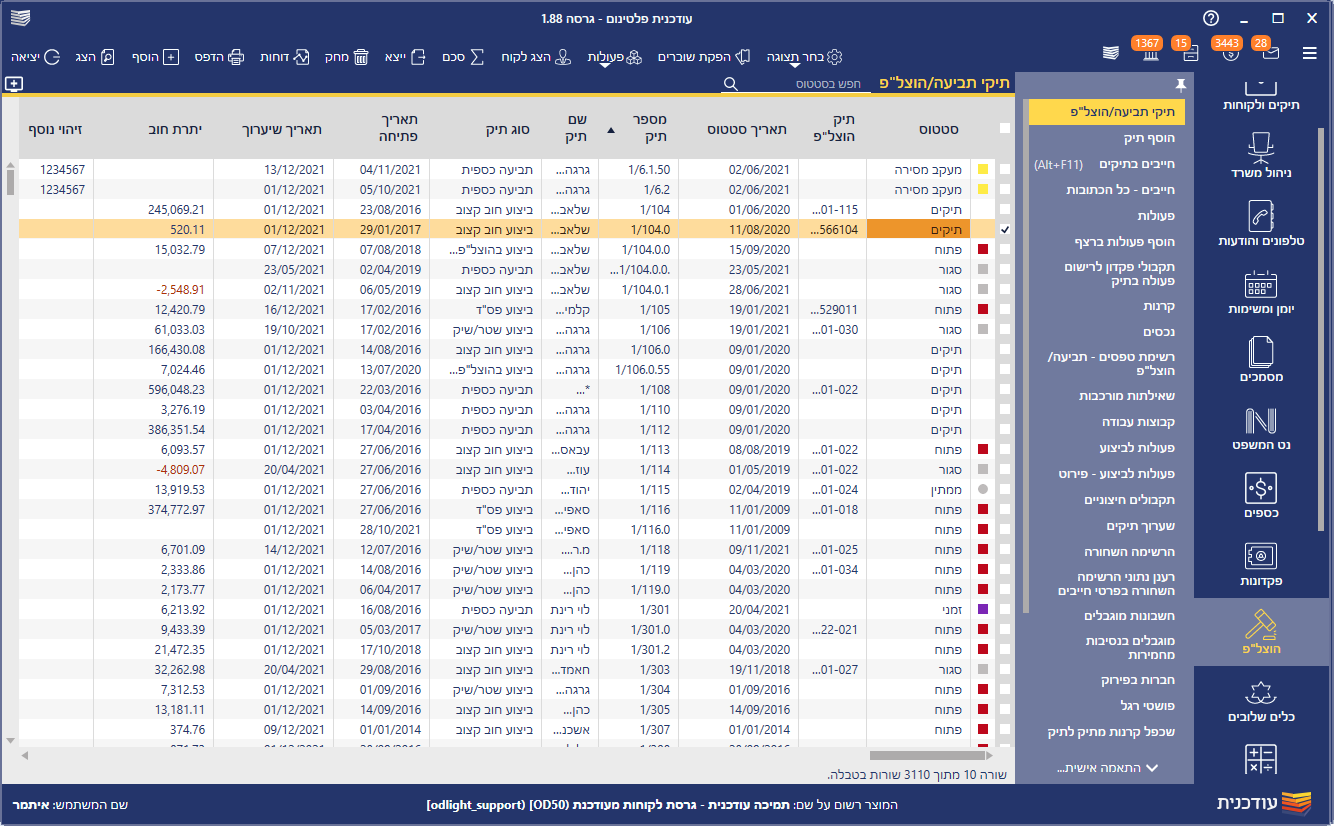Viewport: 1334px width, 826px height.
Task: Sort by יתרת חוב column header
Action: tap(153, 129)
